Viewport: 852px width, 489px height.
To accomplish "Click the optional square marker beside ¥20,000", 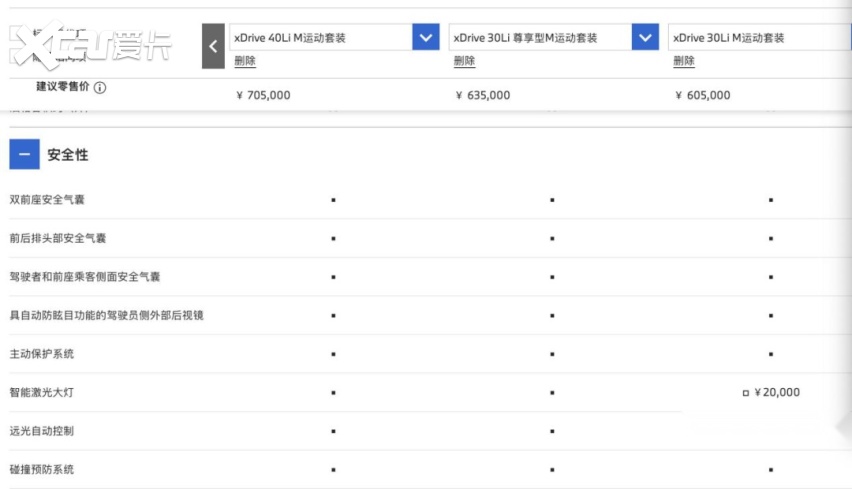I will click(x=746, y=393).
